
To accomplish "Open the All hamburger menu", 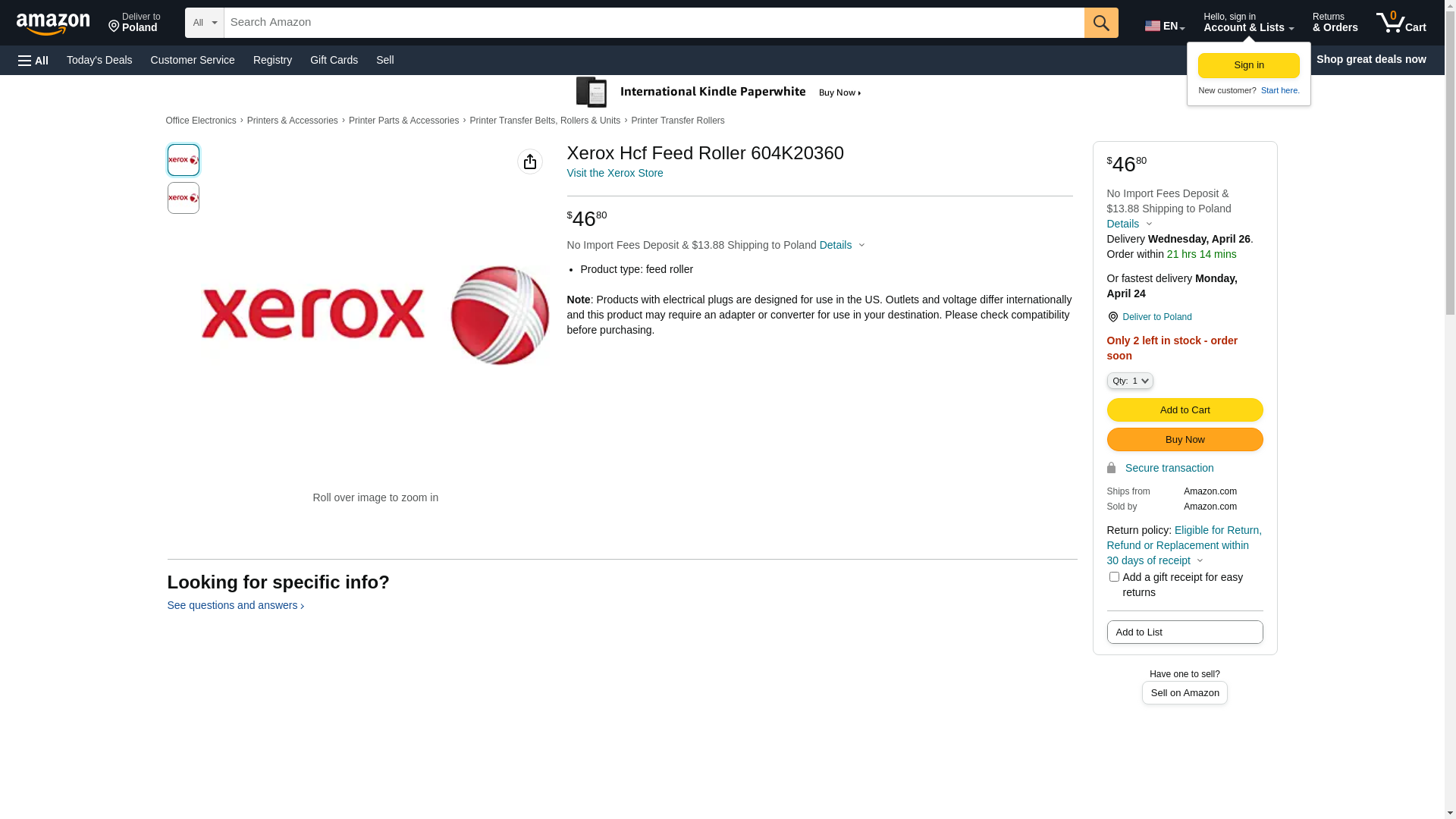I will click(33, 61).
